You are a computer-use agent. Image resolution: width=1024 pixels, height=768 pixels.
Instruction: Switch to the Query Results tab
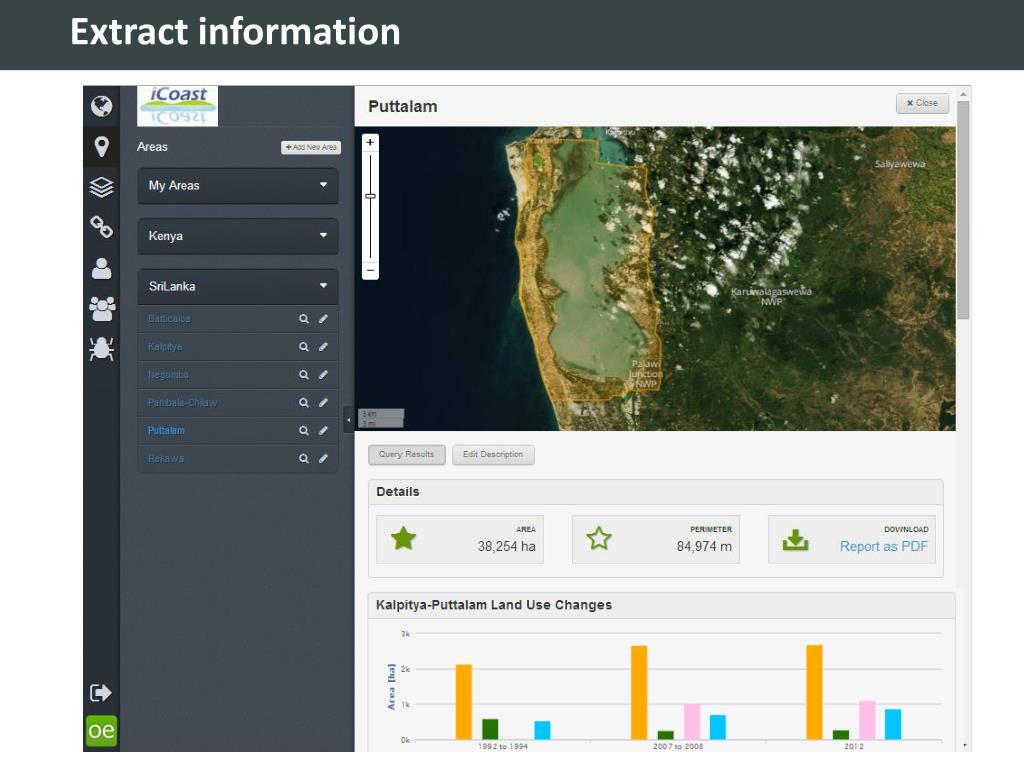(406, 454)
